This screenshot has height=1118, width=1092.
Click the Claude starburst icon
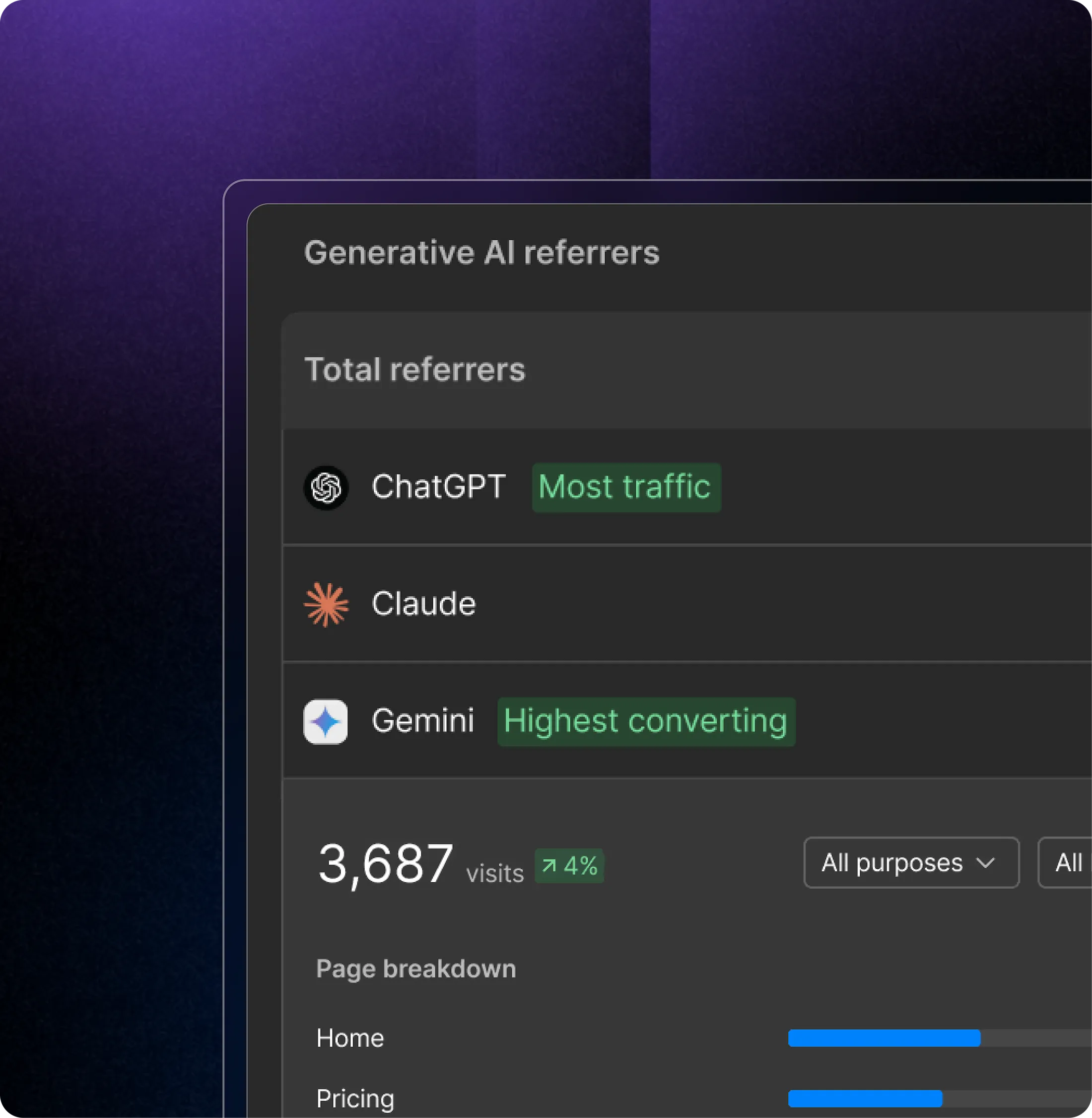point(326,605)
